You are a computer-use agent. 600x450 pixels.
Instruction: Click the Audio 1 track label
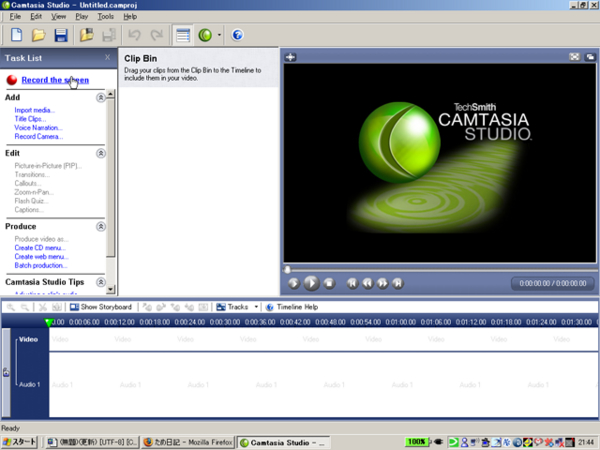pyautogui.click(x=30, y=384)
